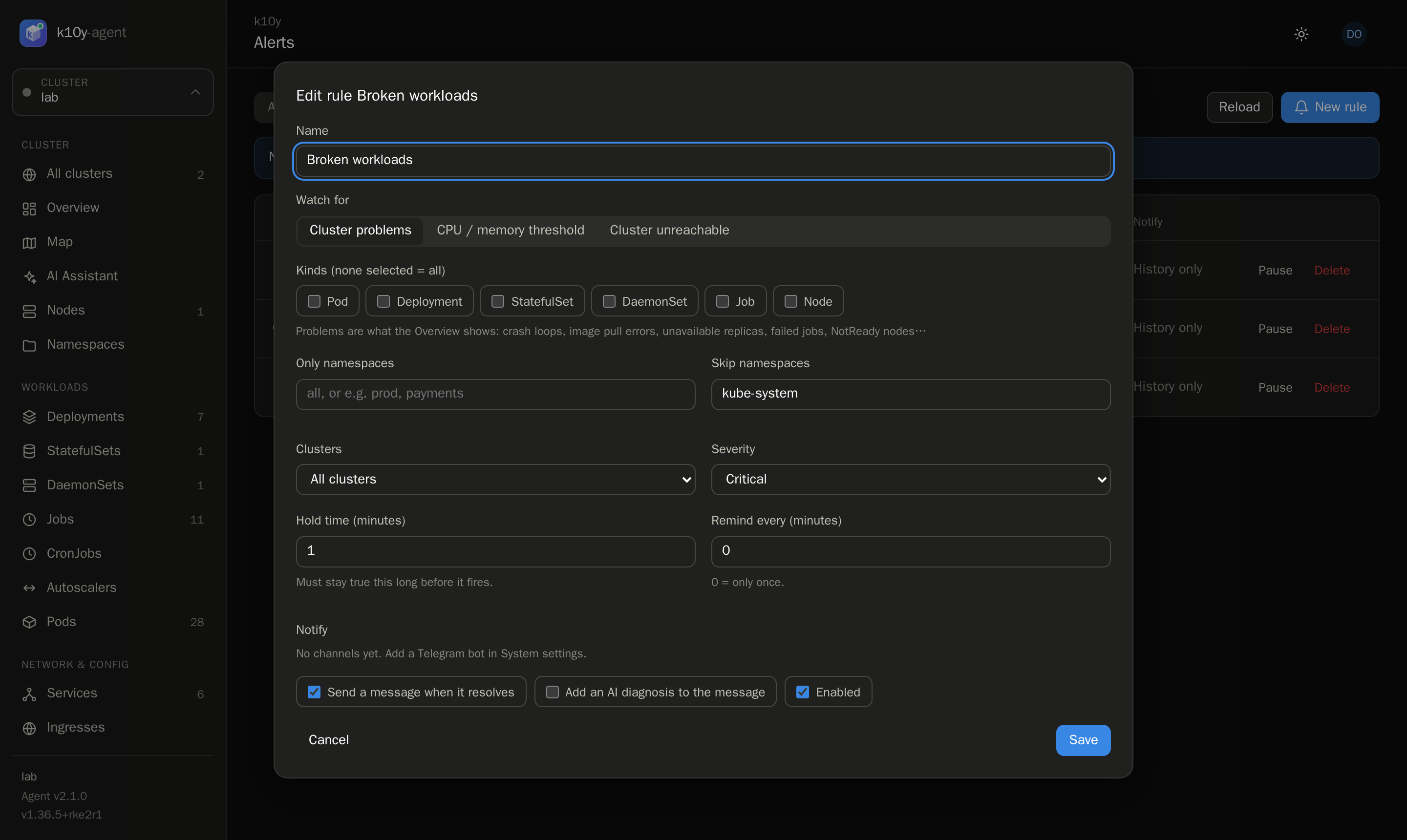The image size is (1407, 840).
Task: Click the Reload button
Action: pyautogui.click(x=1239, y=107)
